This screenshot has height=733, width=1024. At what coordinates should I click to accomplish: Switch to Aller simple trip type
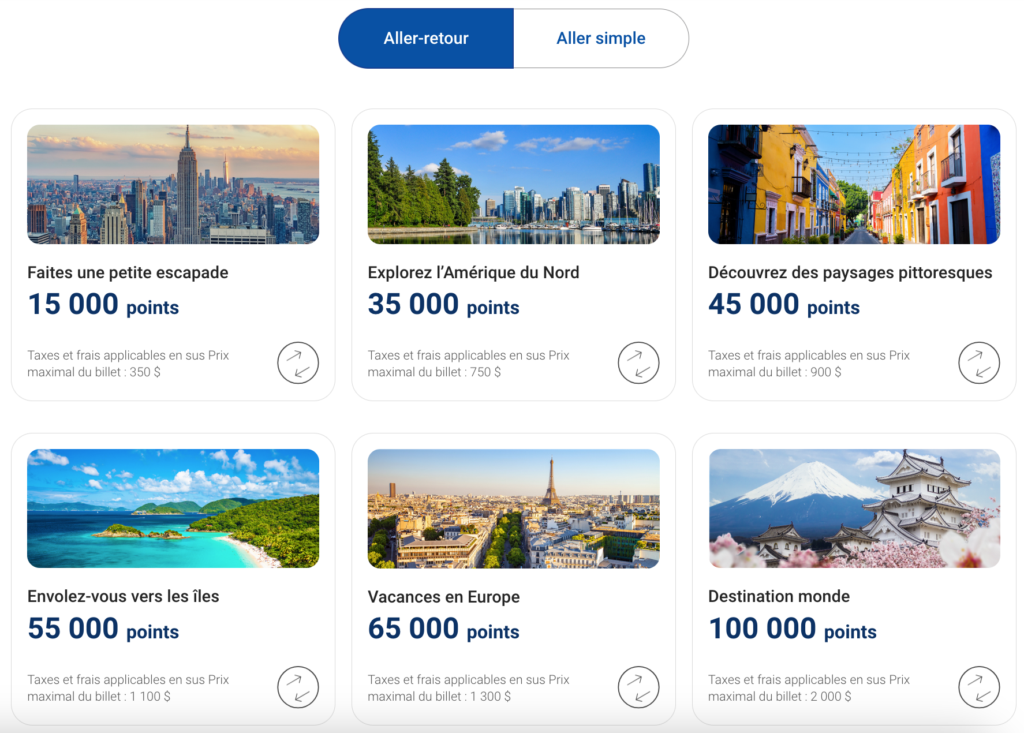(x=601, y=39)
